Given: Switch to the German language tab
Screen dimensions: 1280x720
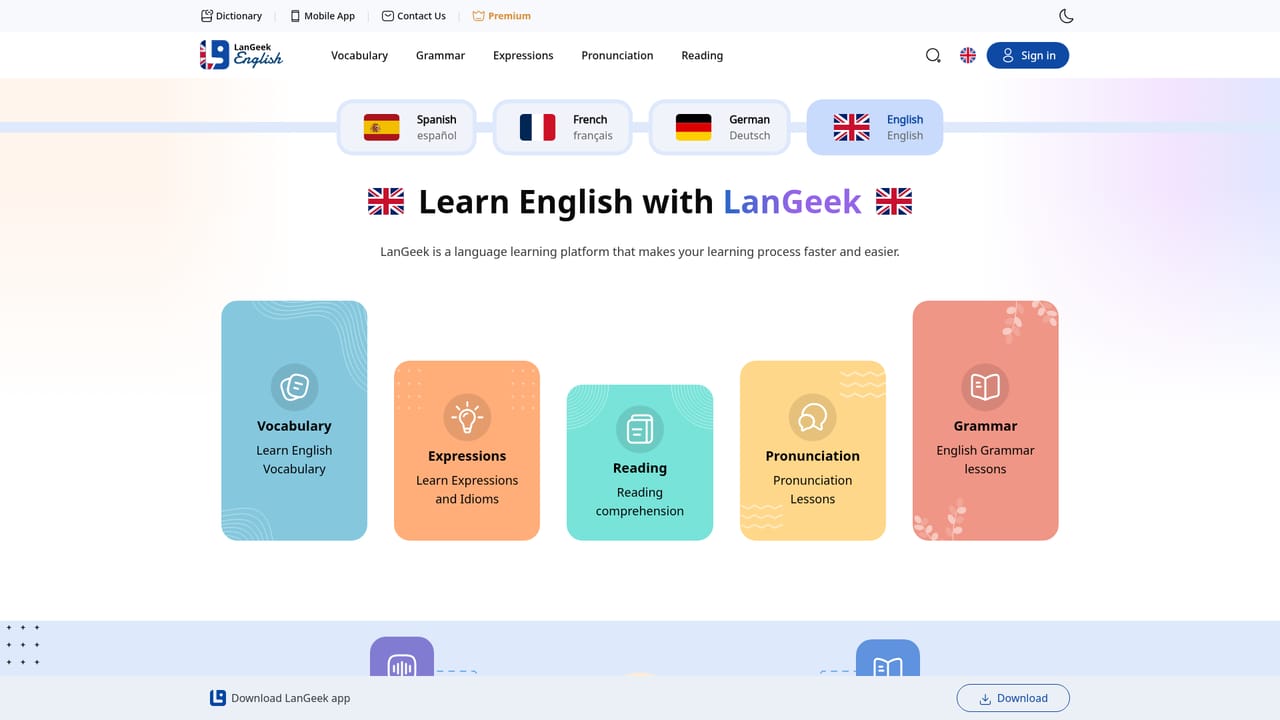Looking at the screenshot, I should 718,127.
